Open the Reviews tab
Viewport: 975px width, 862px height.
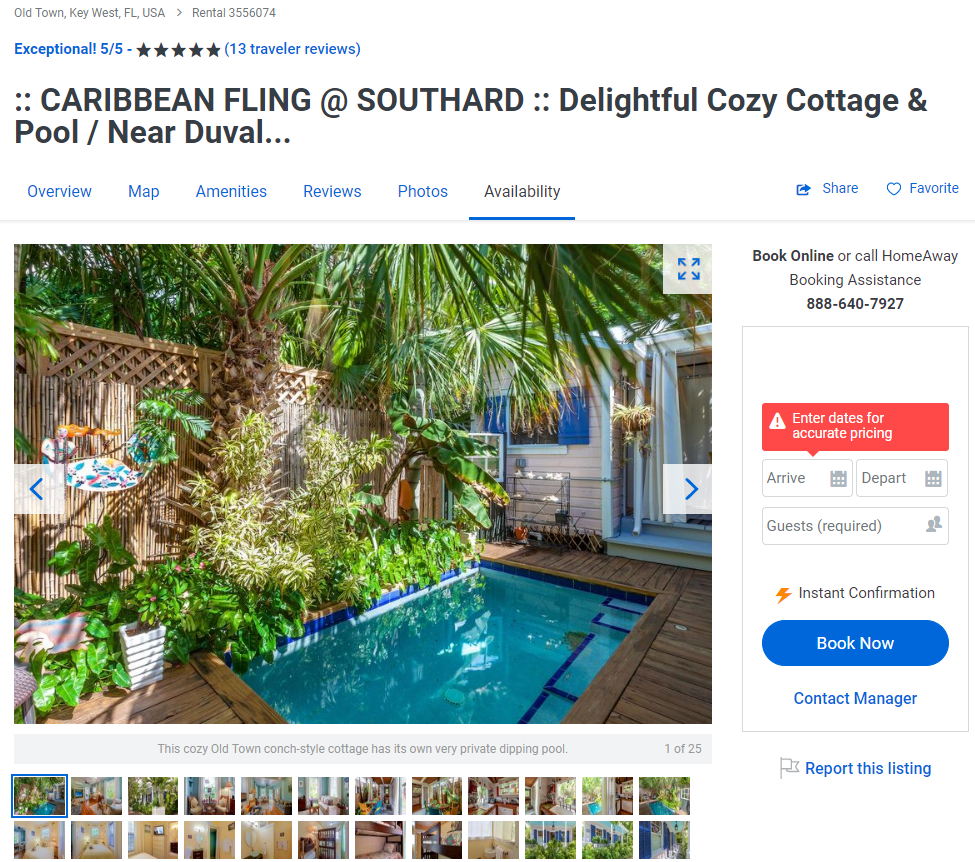pos(332,192)
